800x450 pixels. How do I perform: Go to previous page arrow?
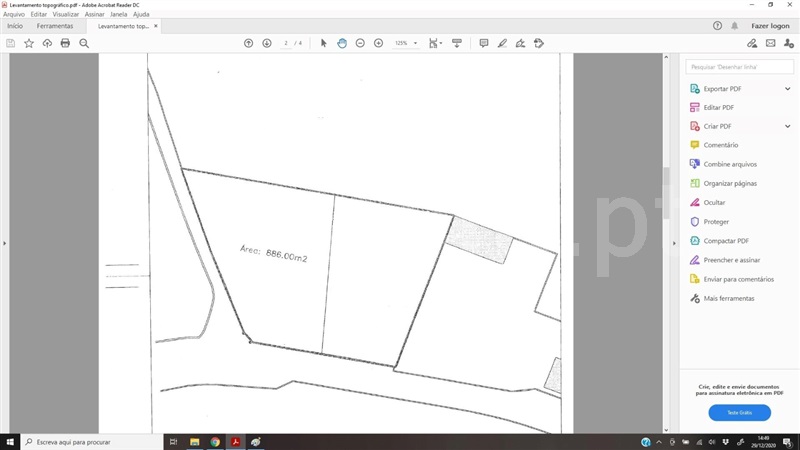click(248, 43)
